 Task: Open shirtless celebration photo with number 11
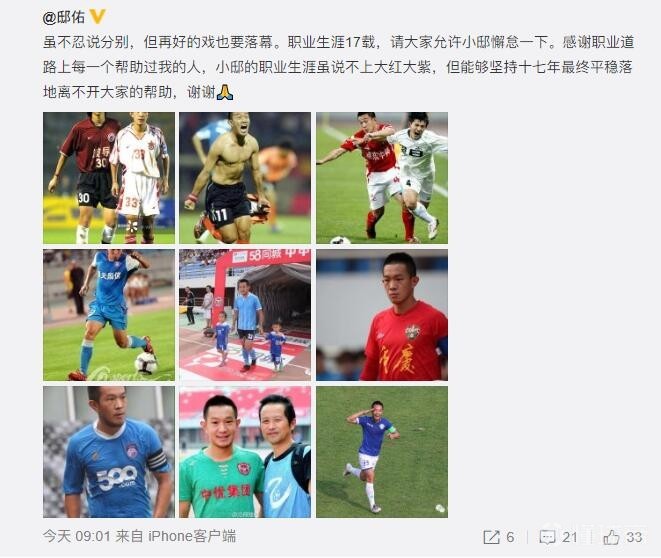click(x=245, y=178)
